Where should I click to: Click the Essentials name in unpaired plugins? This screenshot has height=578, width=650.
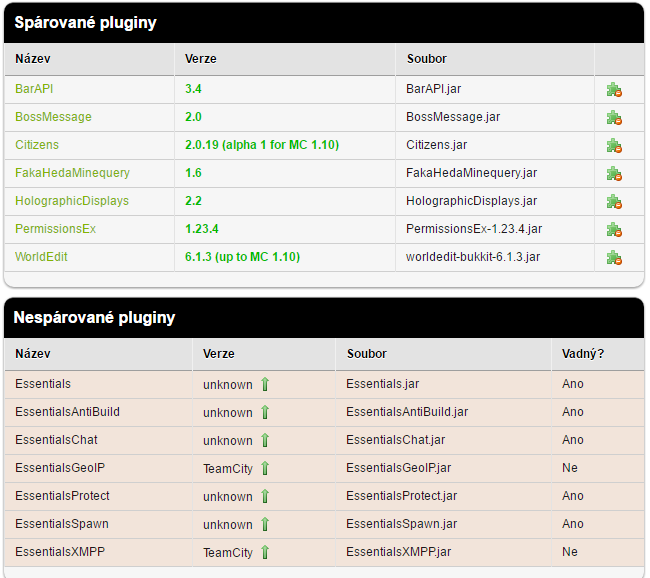[43, 384]
